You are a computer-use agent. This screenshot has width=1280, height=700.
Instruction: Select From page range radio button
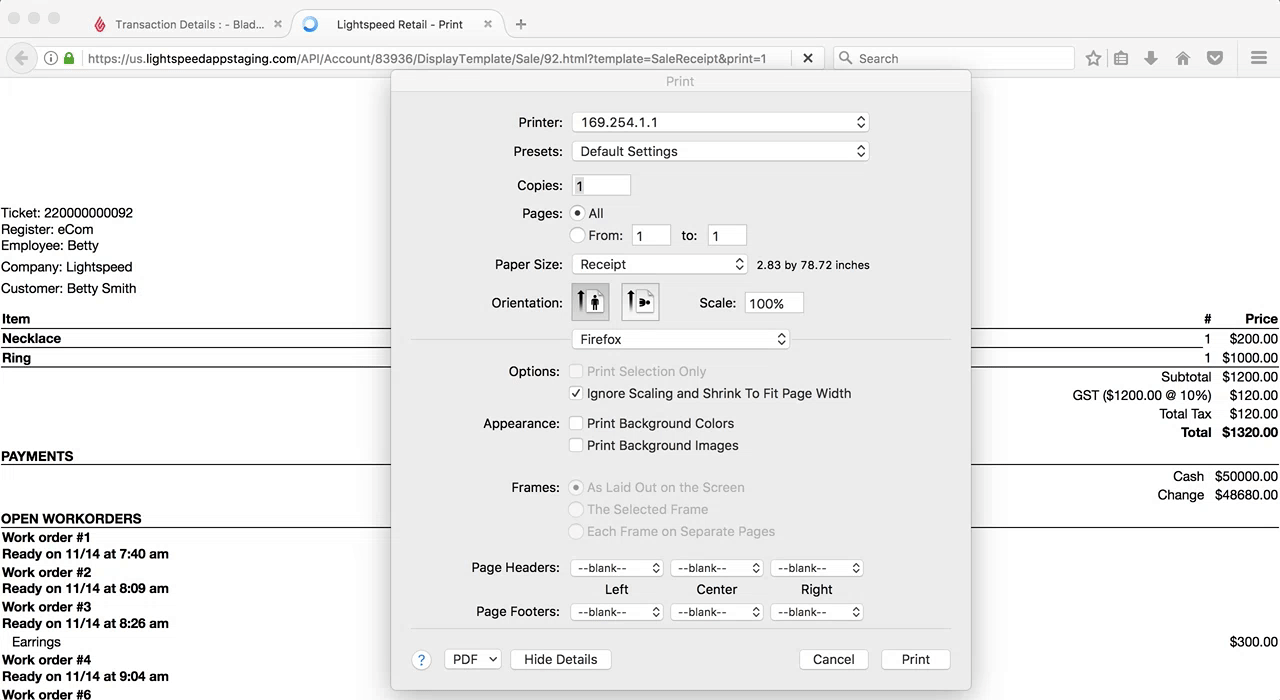[x=578, y=235]
